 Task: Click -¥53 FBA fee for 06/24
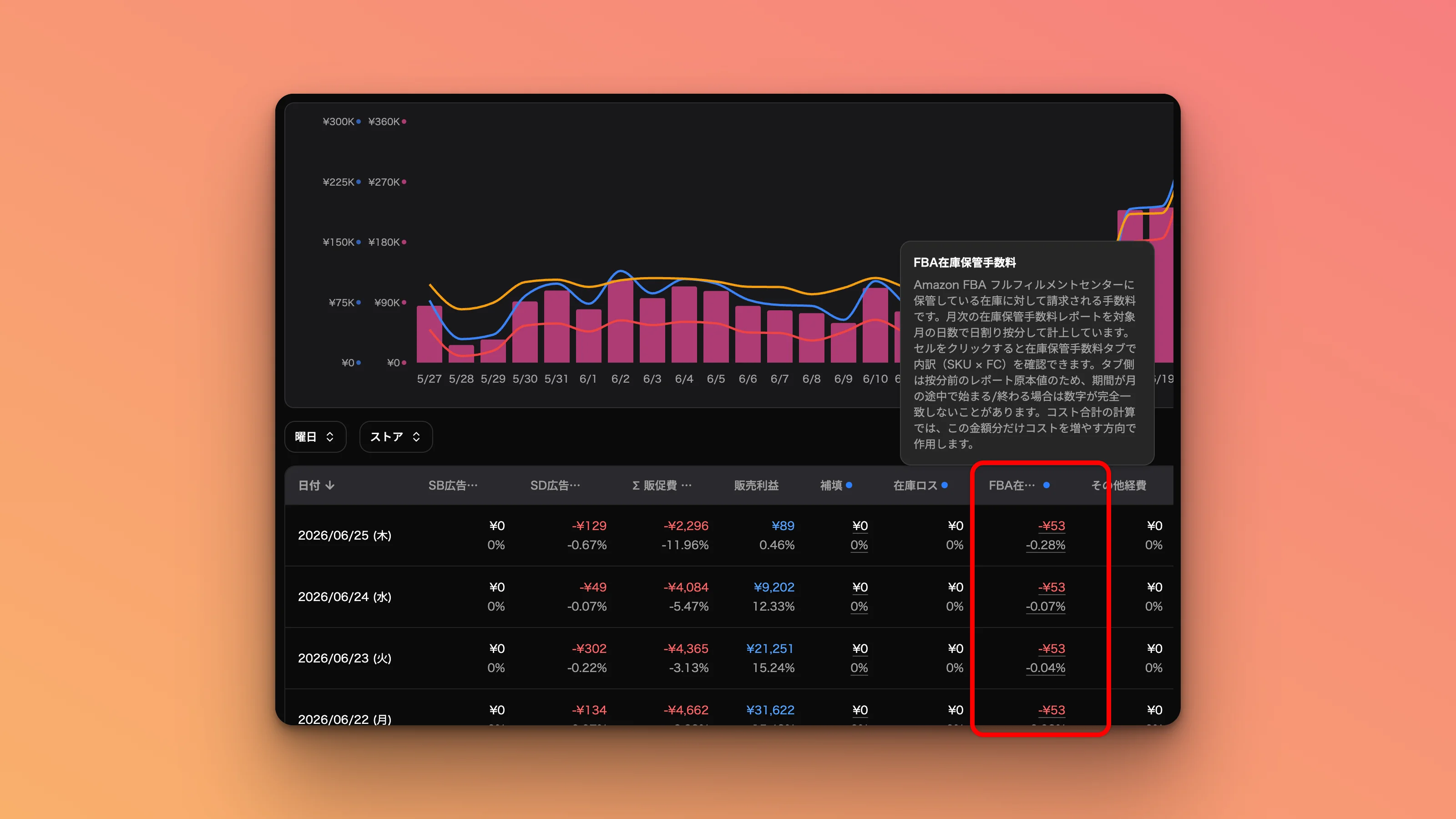click(1052, 587)
